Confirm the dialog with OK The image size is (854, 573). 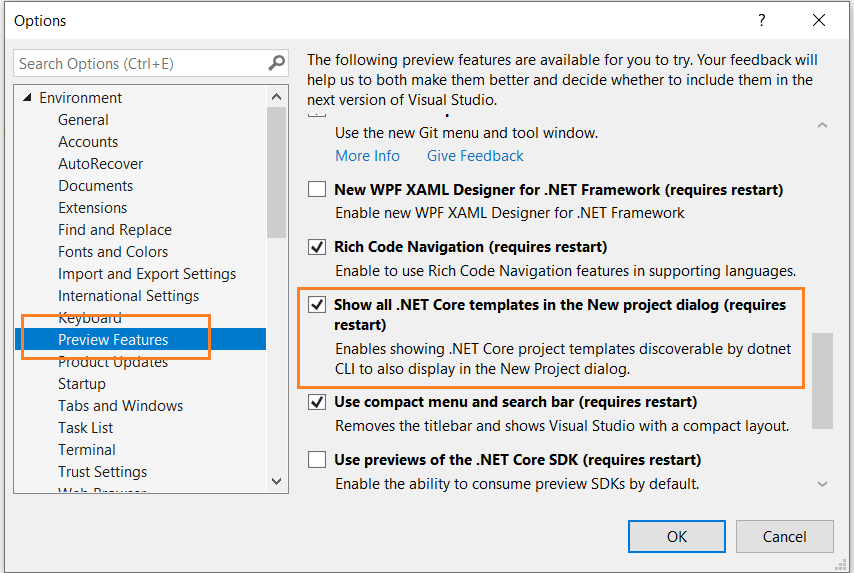[x=676, y=537]
